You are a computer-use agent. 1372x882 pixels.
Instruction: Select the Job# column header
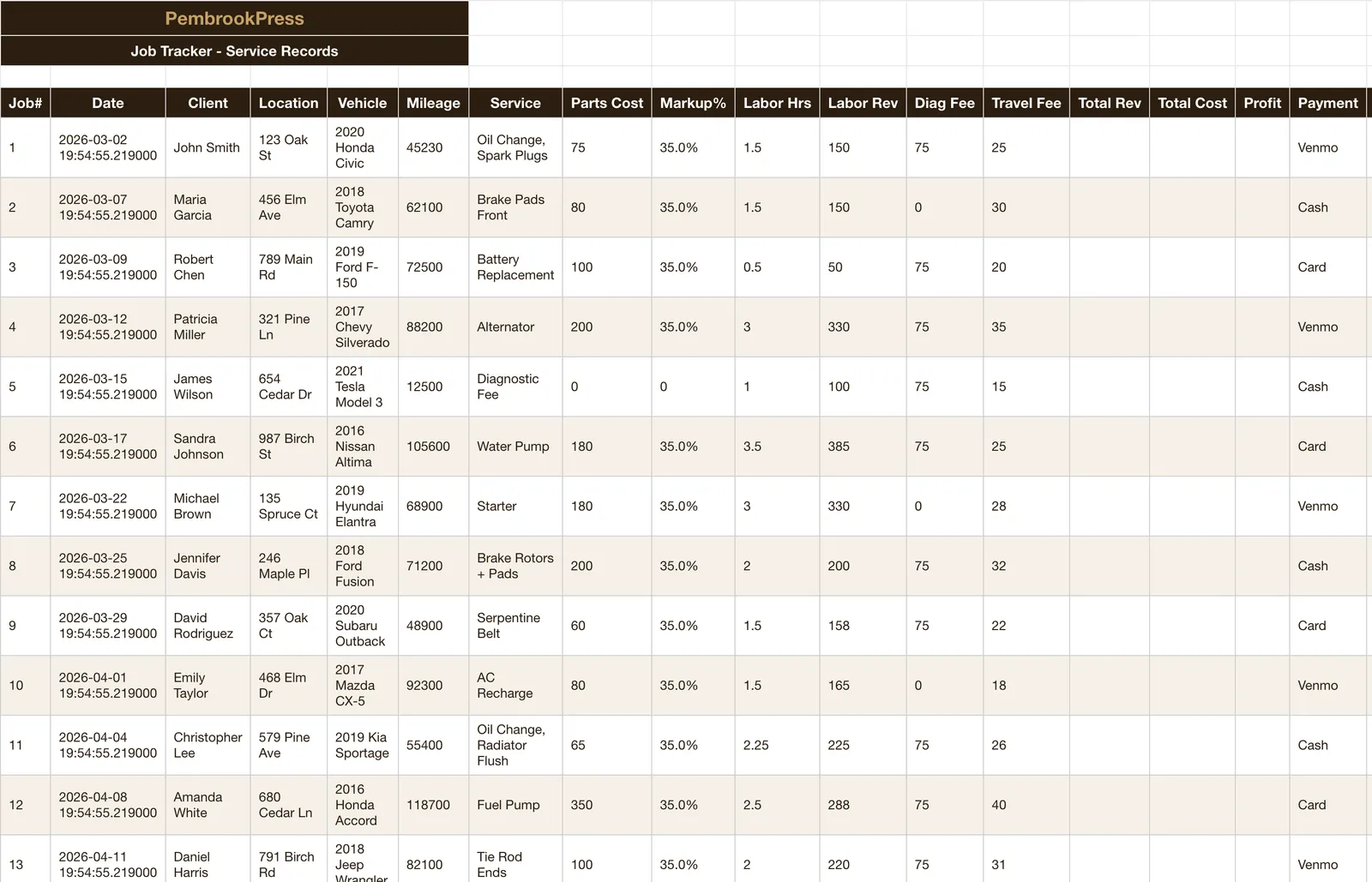click(25, 103)
